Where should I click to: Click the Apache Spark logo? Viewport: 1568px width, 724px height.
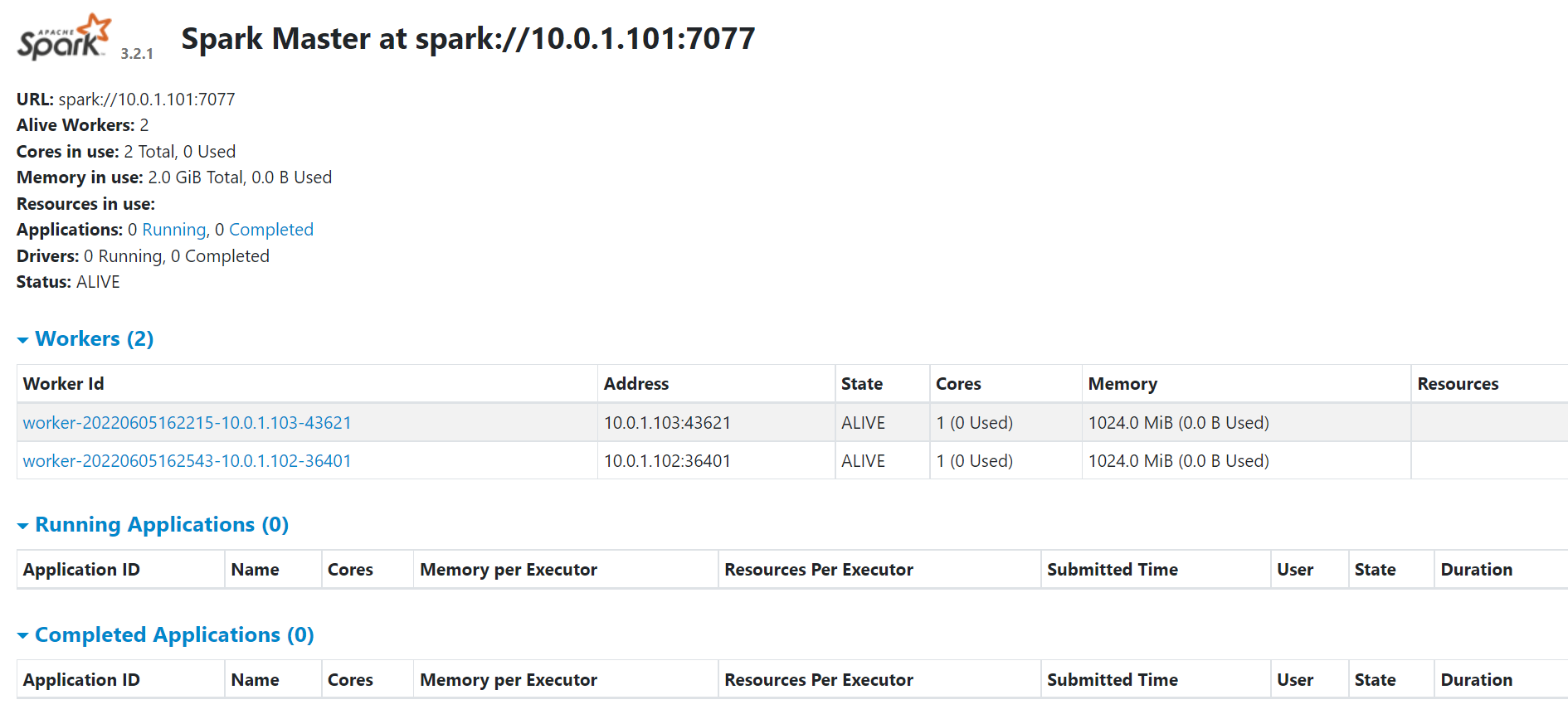(64, 37)
